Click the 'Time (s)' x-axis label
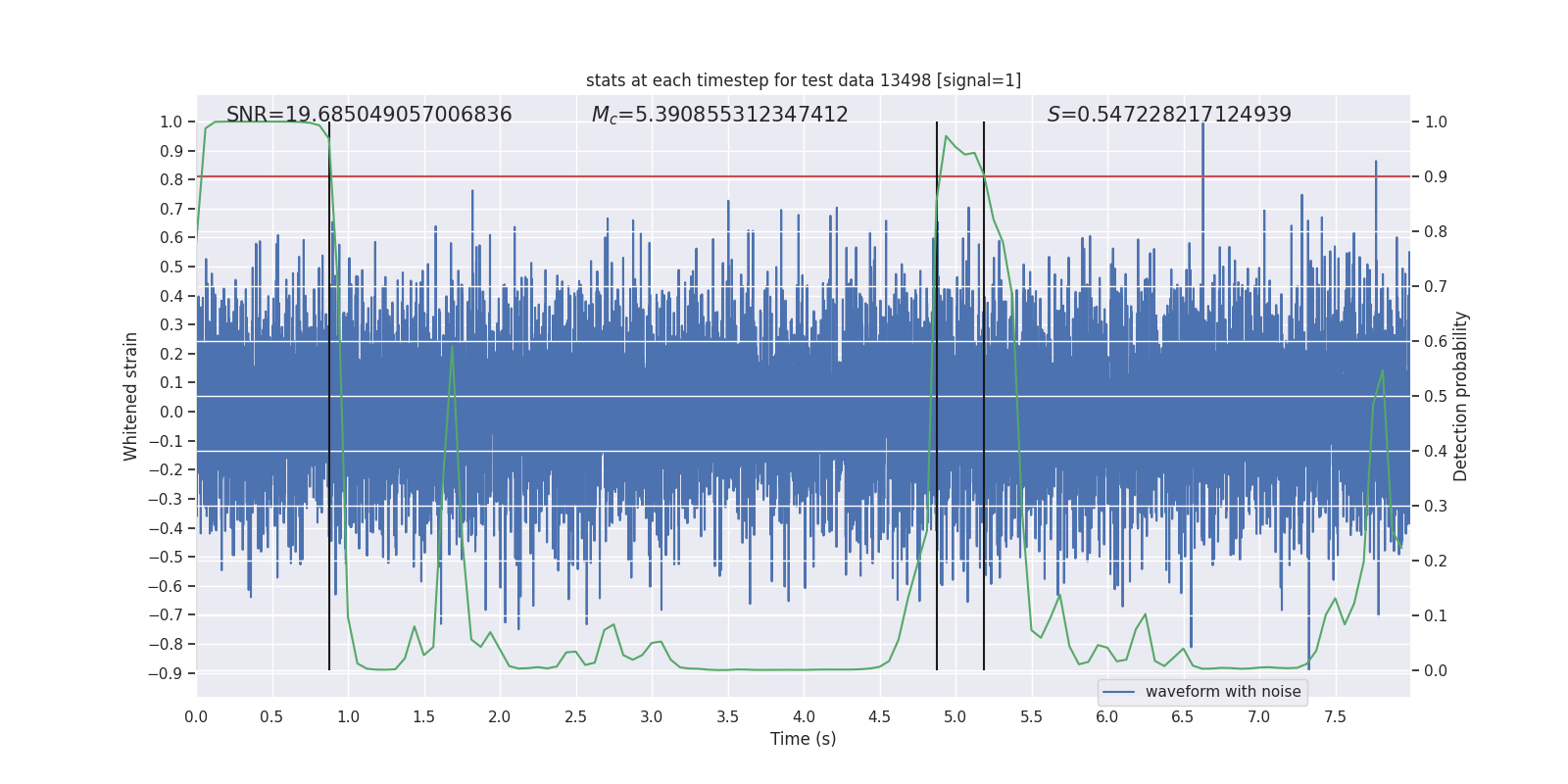The image size is (1568, 784). pyautogui.click(x=803, y=739)
